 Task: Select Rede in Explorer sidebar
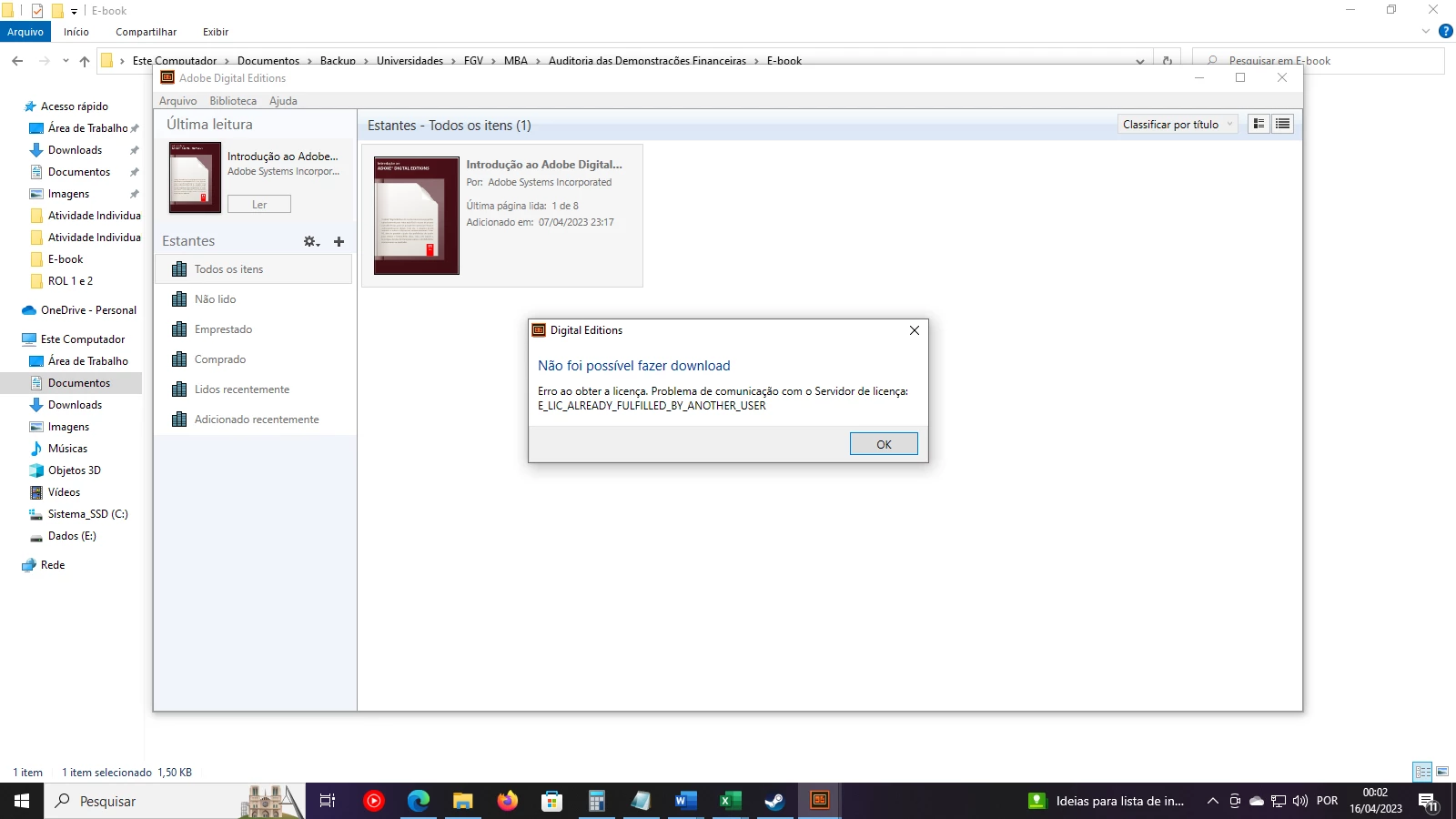53,565
